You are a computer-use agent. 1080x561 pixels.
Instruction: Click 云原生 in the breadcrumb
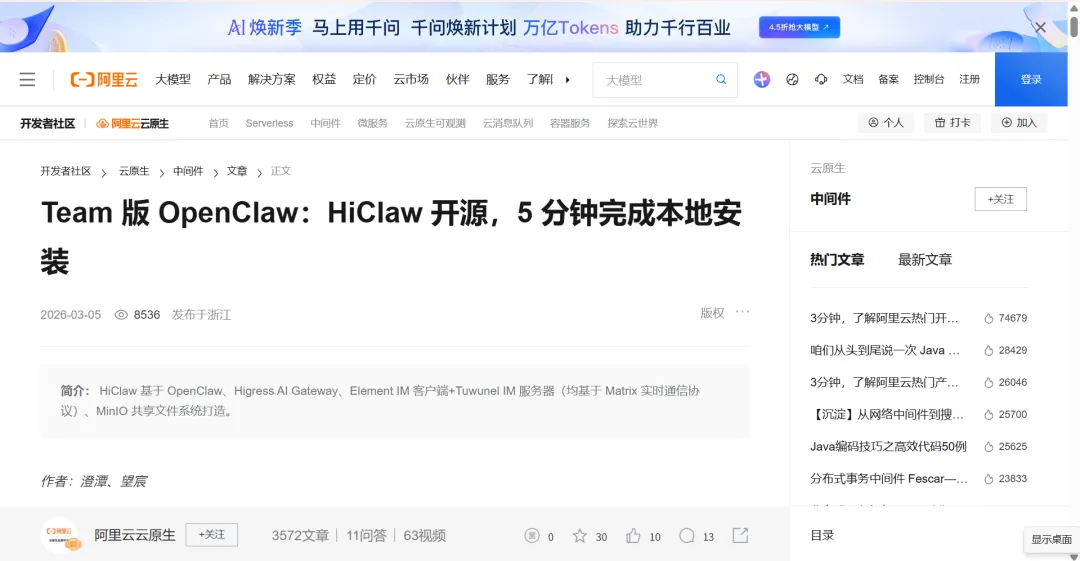[134, 171]
